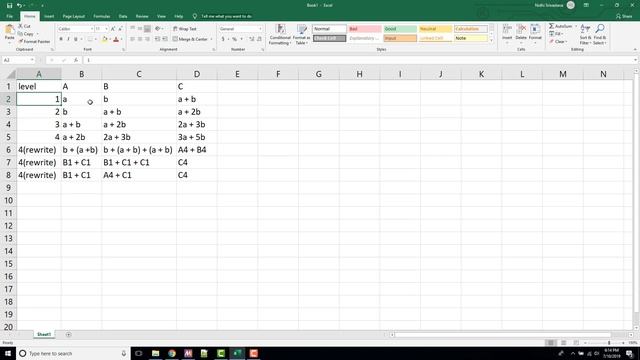
Task: Open Find & Select magnifier
Action: pyautogui.click(x=600, y=34)
